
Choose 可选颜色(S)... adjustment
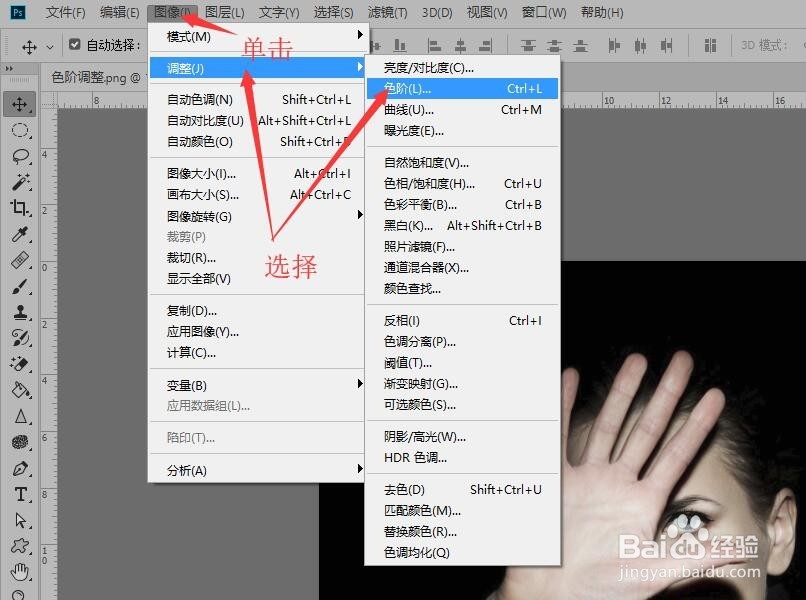[462, 405]
